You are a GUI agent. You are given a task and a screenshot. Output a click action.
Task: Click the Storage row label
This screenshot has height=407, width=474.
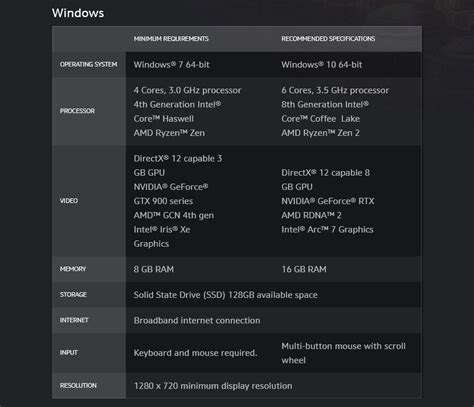coord(73,294)
